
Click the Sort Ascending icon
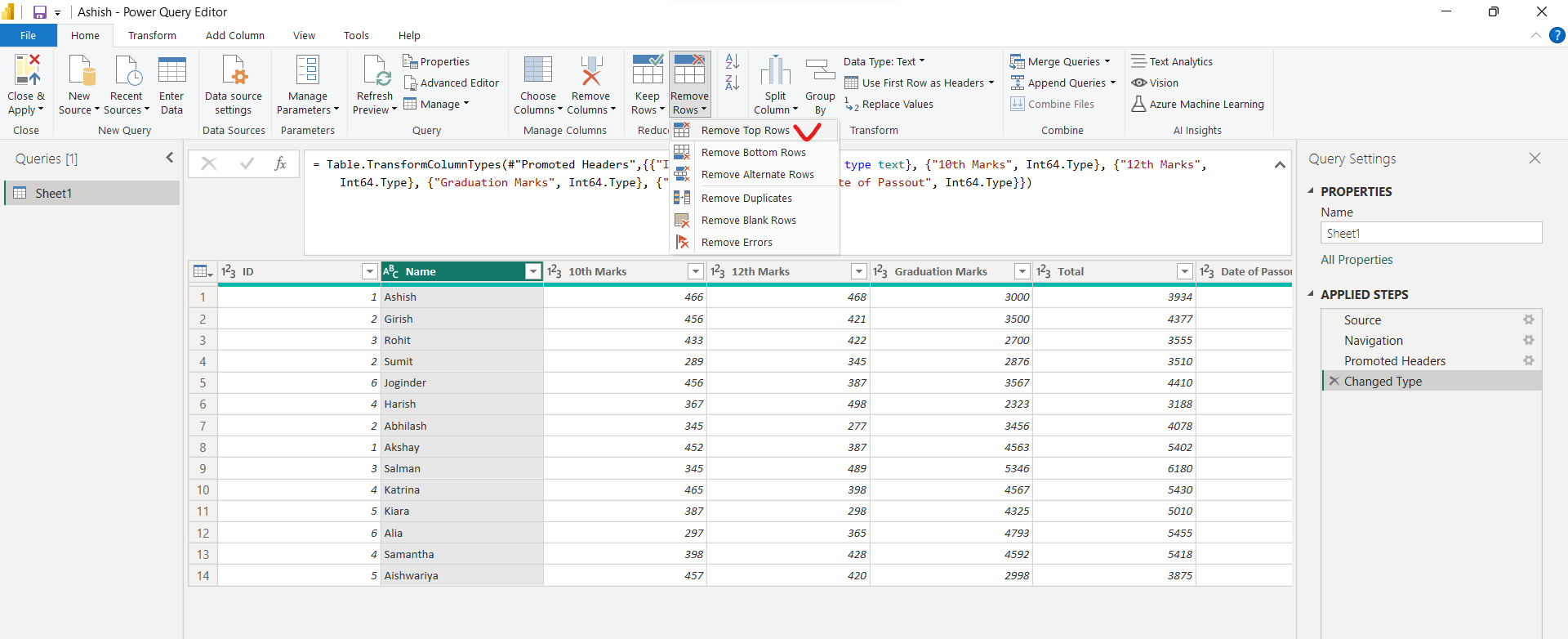733,61
